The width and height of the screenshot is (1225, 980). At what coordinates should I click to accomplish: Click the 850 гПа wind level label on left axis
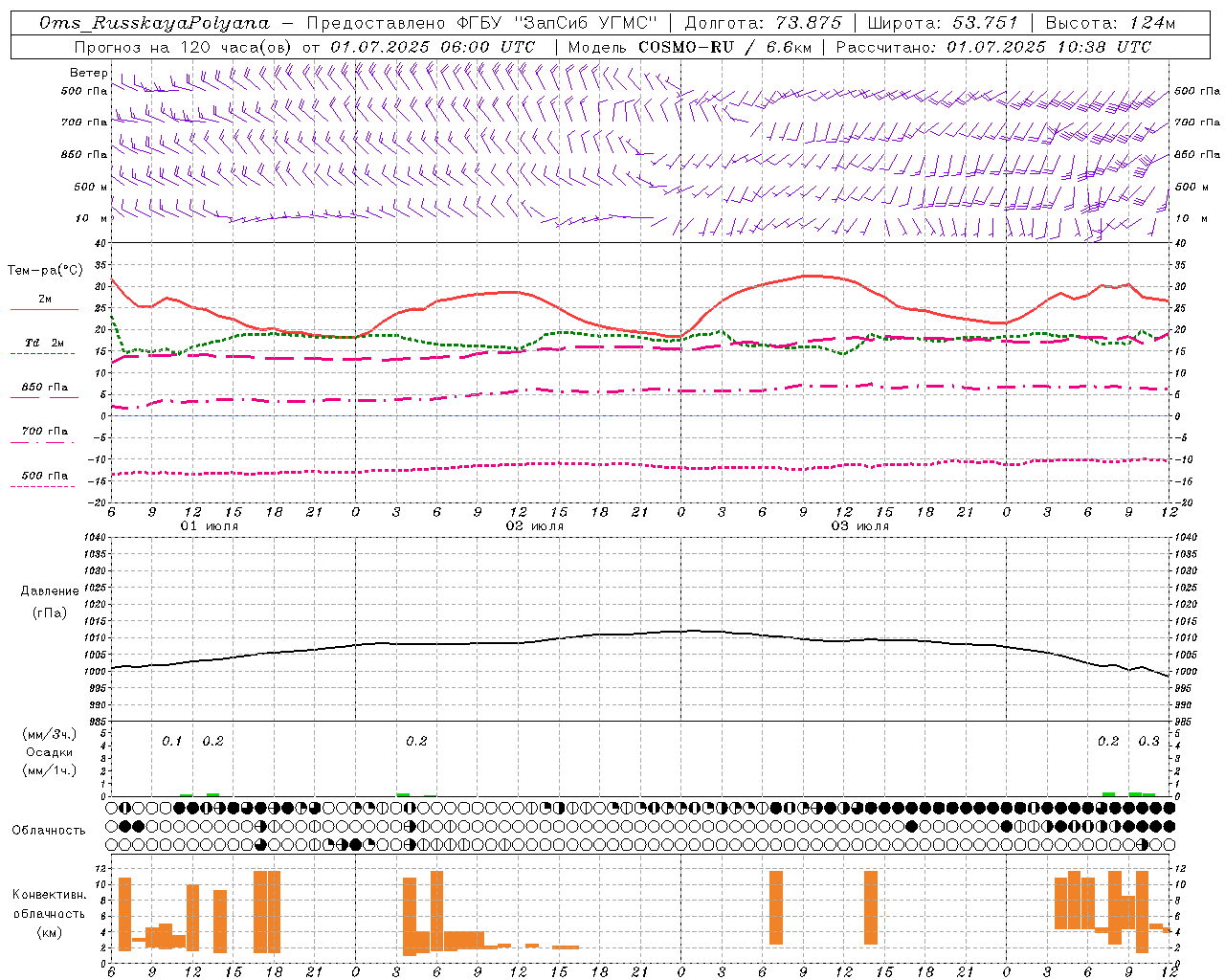pos(84,154)
